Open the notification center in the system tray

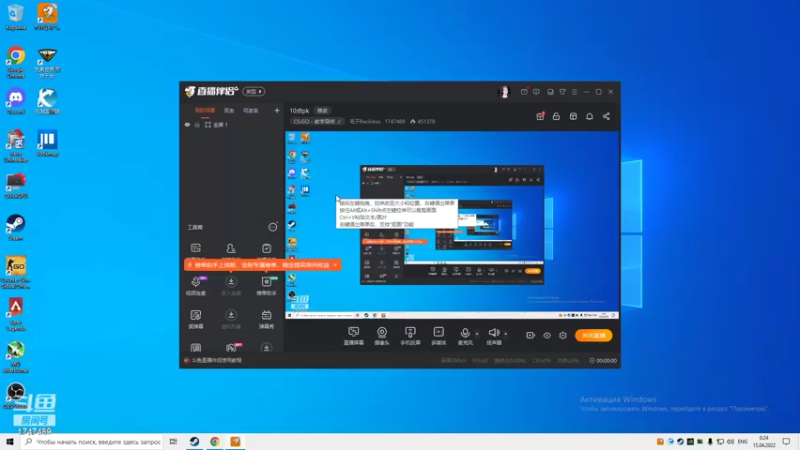coord(786,441)
